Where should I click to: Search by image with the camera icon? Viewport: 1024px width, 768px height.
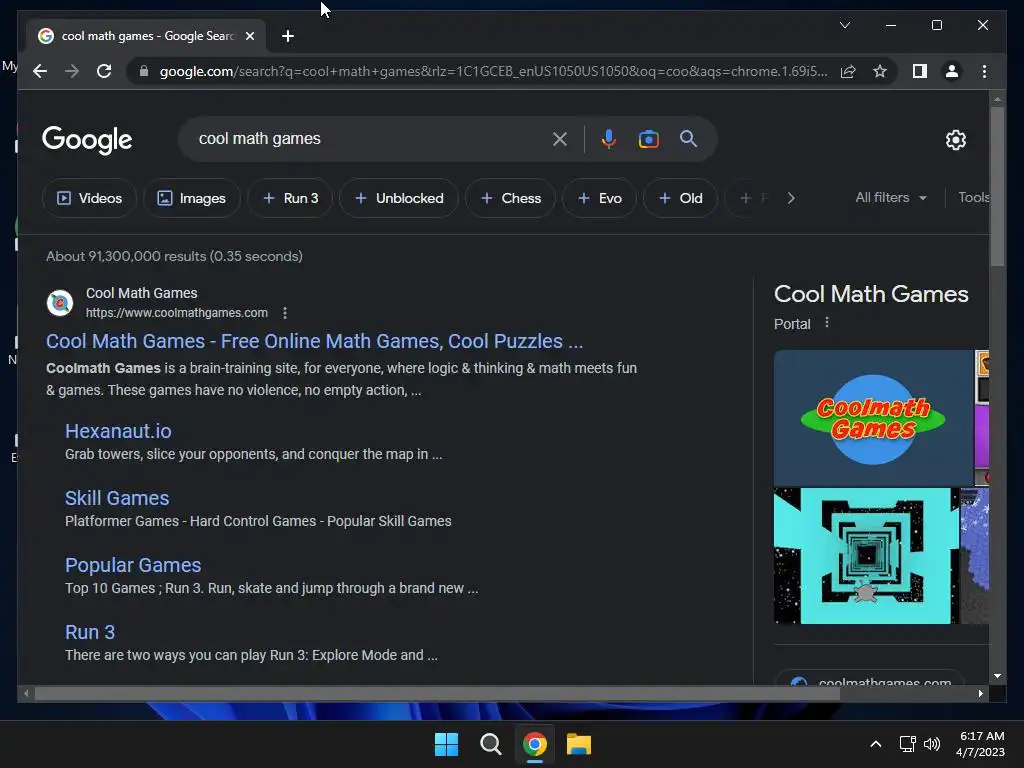coord(648,139)
